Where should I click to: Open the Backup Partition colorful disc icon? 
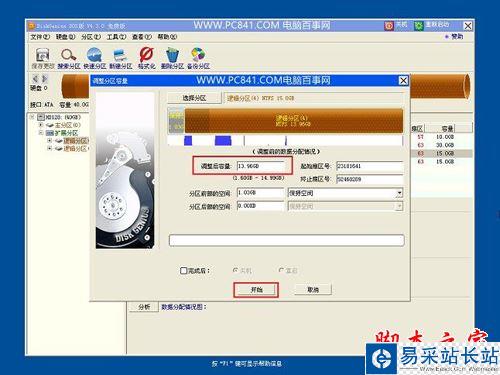198,55
